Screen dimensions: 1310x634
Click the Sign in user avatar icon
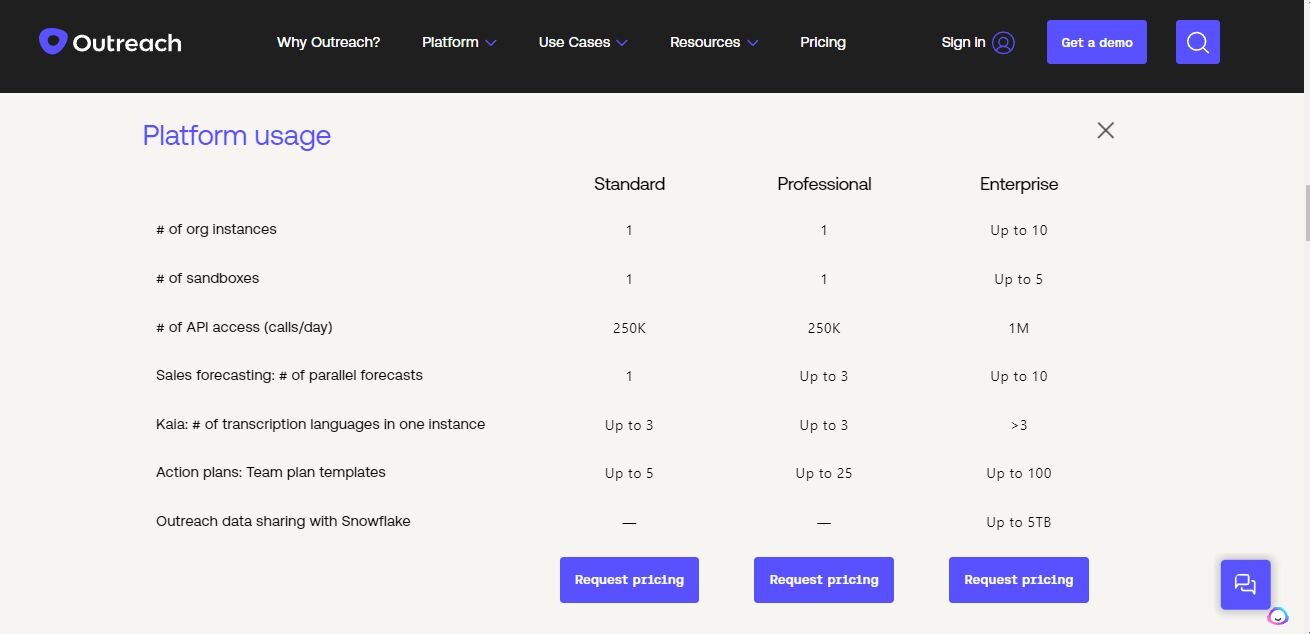[1004, 42]
